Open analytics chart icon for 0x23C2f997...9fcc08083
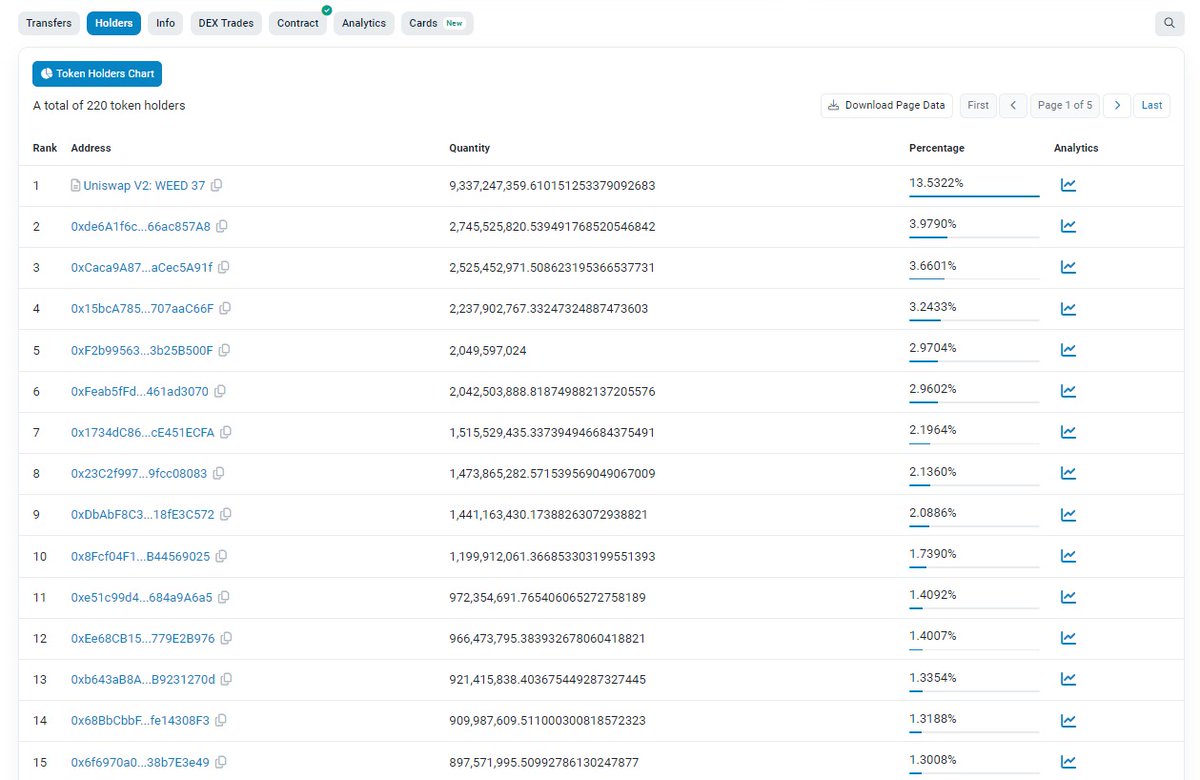Viewport: 1200px width, 780px height. coord(1068,473)
